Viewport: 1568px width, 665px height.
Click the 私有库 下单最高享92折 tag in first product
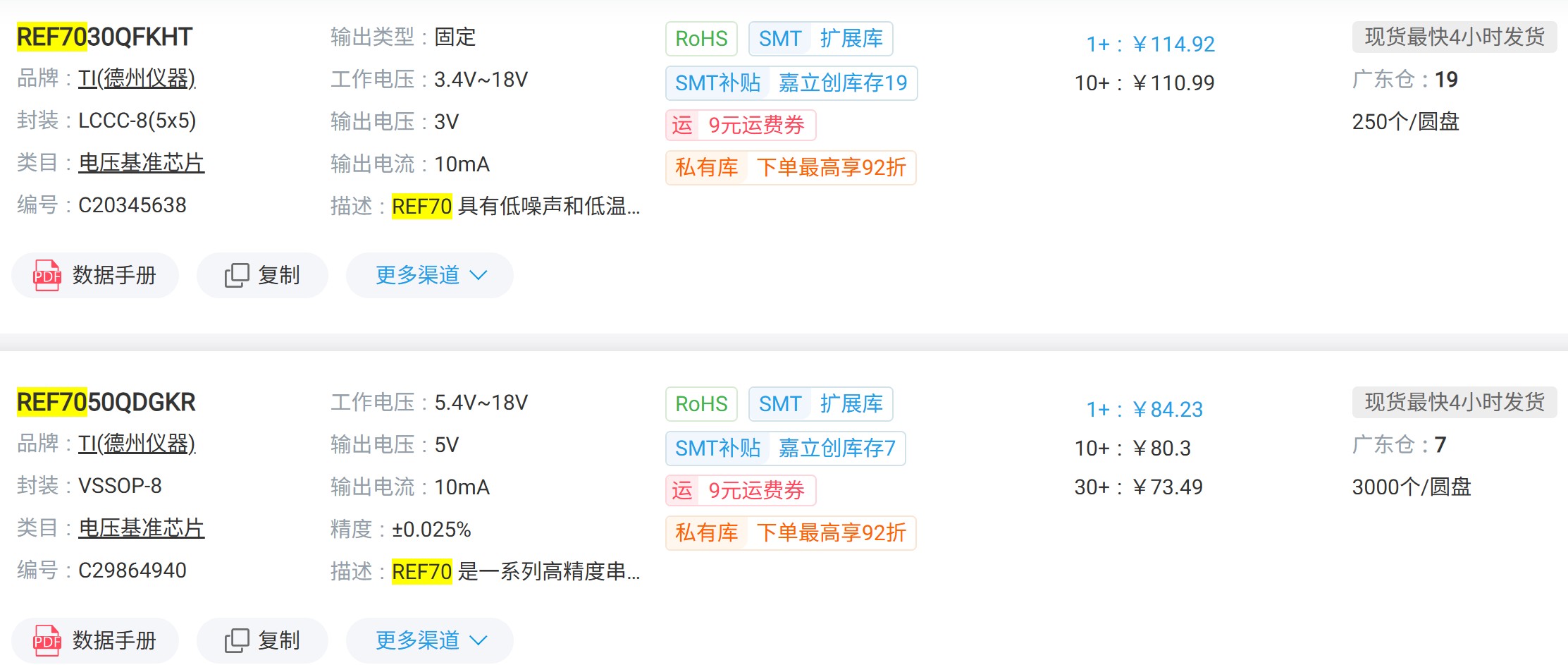(x=791, y=168)
